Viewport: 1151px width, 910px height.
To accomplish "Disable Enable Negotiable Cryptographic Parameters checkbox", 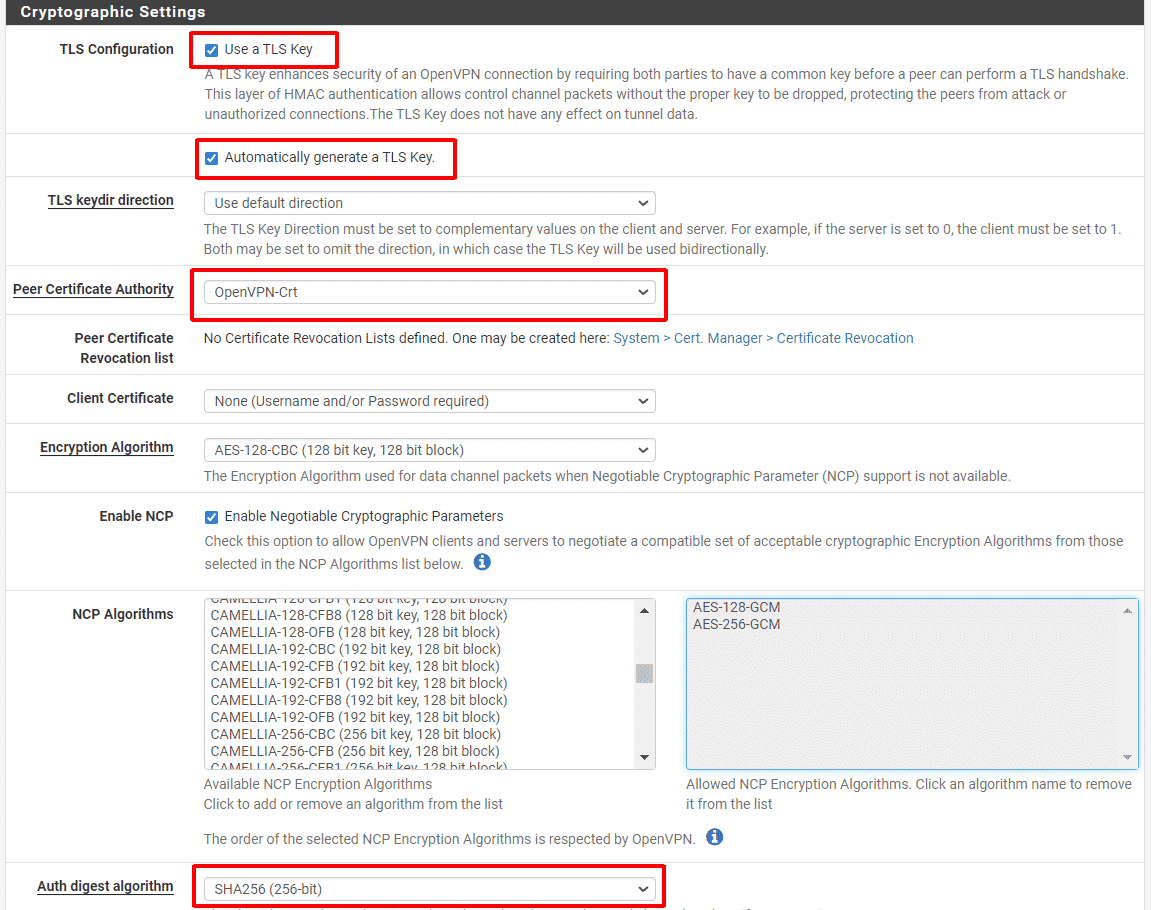I will [x=211, y=517].
